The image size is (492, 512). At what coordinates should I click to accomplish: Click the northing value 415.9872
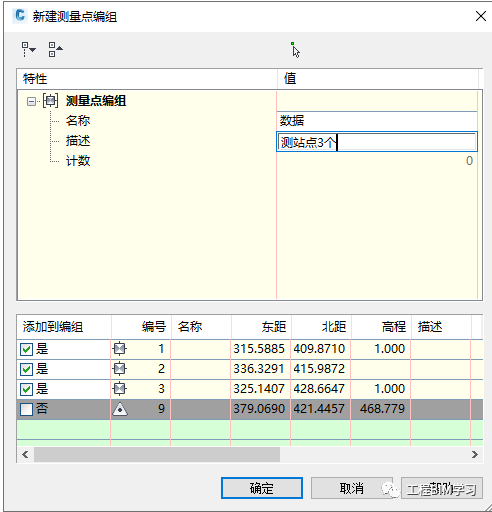(x=319, y=369)
